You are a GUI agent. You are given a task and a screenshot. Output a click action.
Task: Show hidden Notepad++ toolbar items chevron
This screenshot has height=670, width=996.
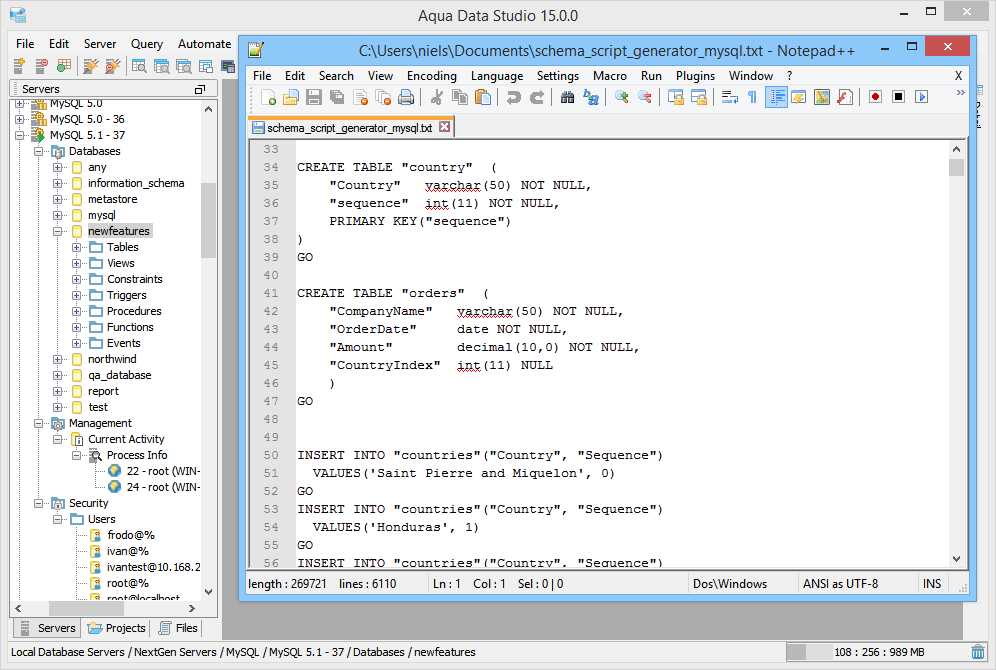click(x=960, y=93)
